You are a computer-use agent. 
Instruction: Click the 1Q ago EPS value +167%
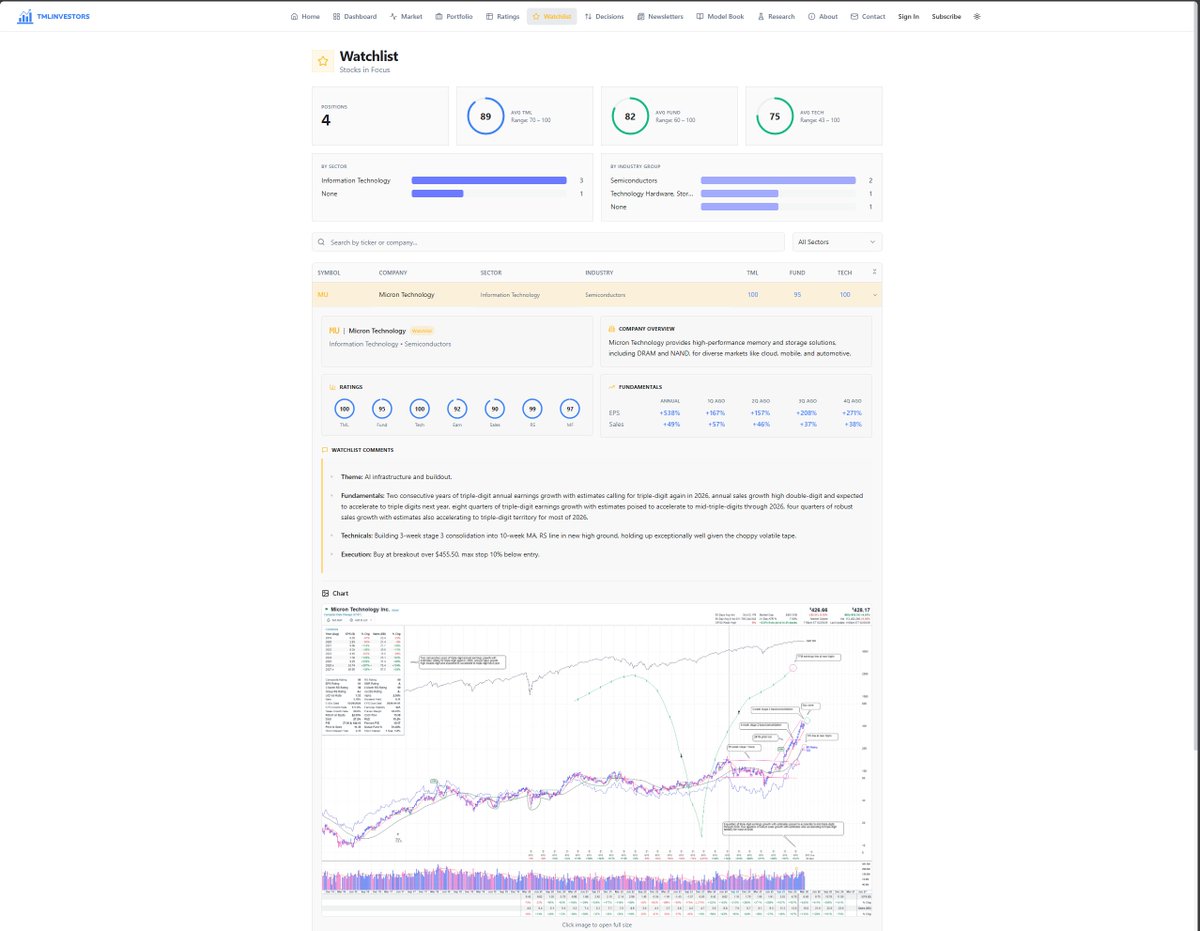point(715,413)
